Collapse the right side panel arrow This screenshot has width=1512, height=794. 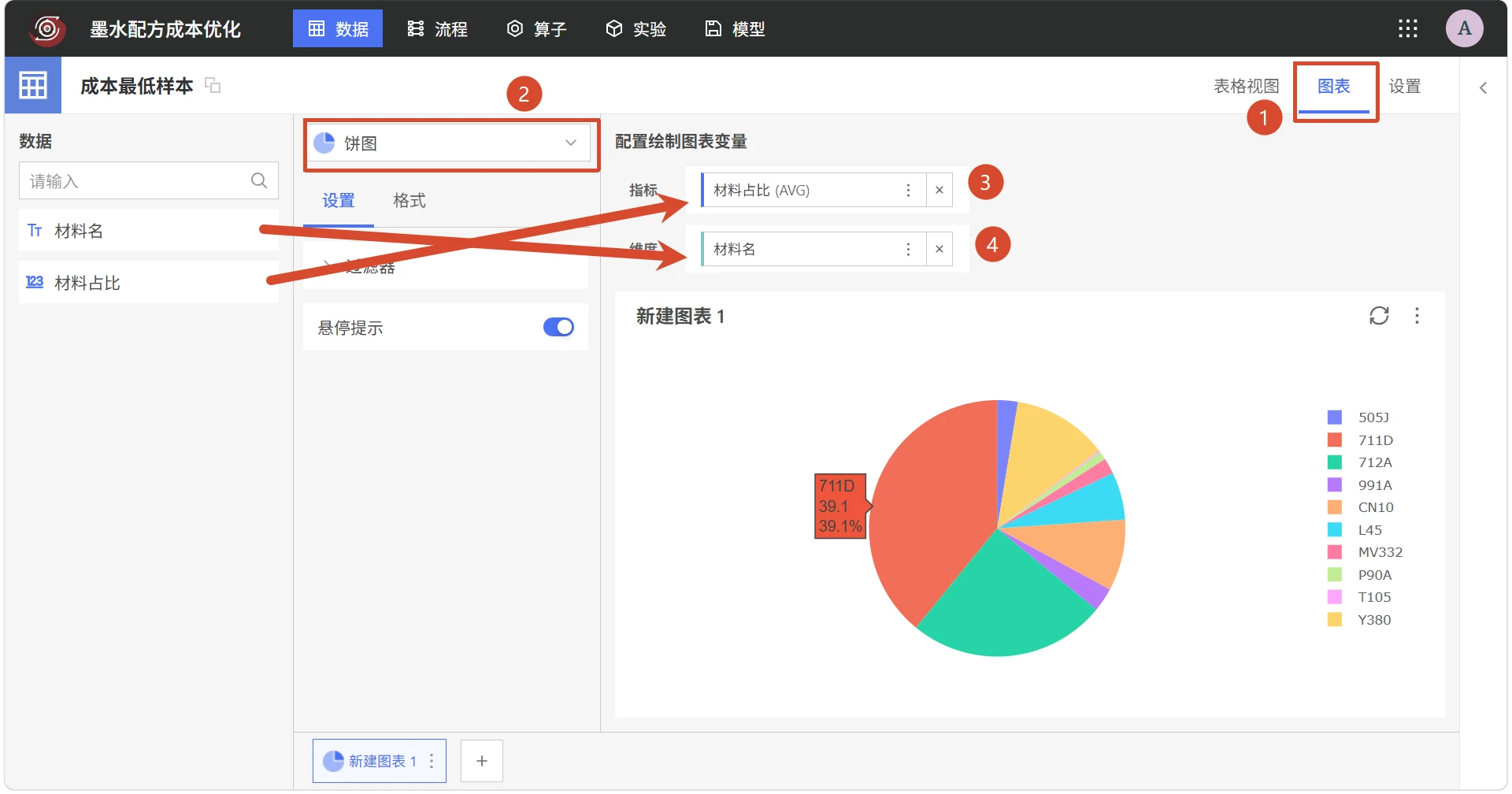(x=1483, y=87)
